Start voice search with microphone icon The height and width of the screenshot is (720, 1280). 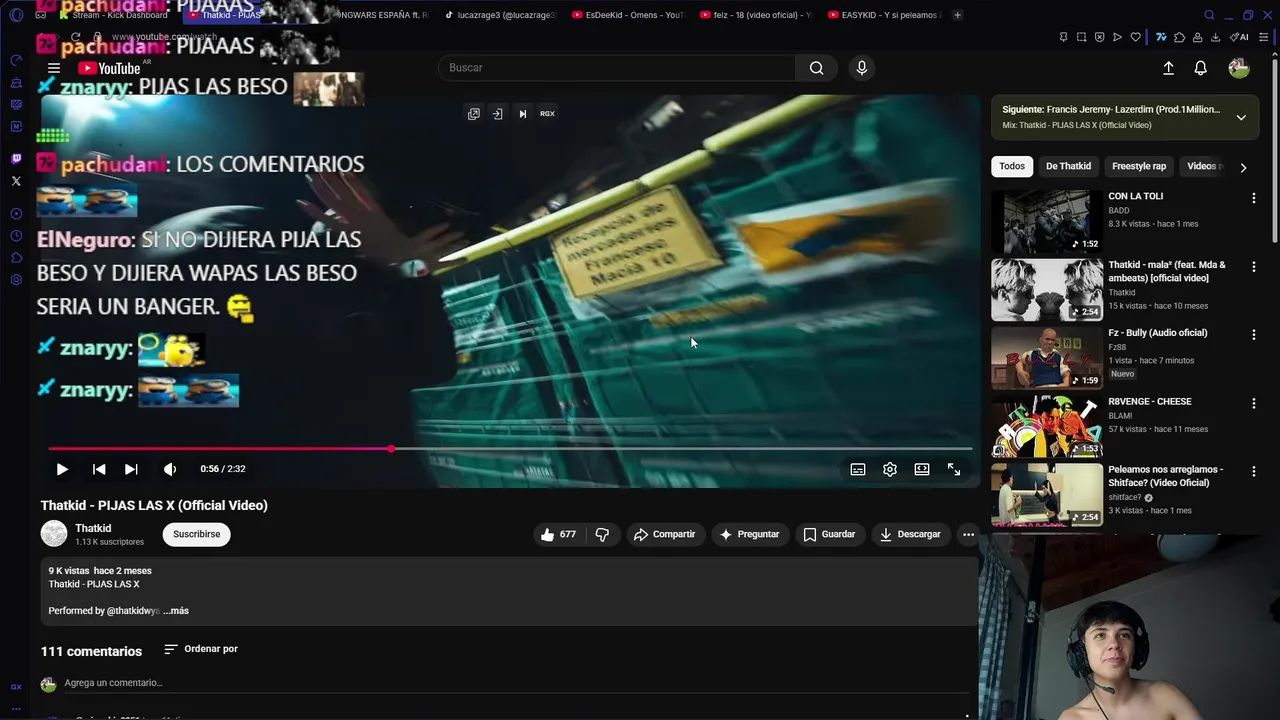(862, 68)
